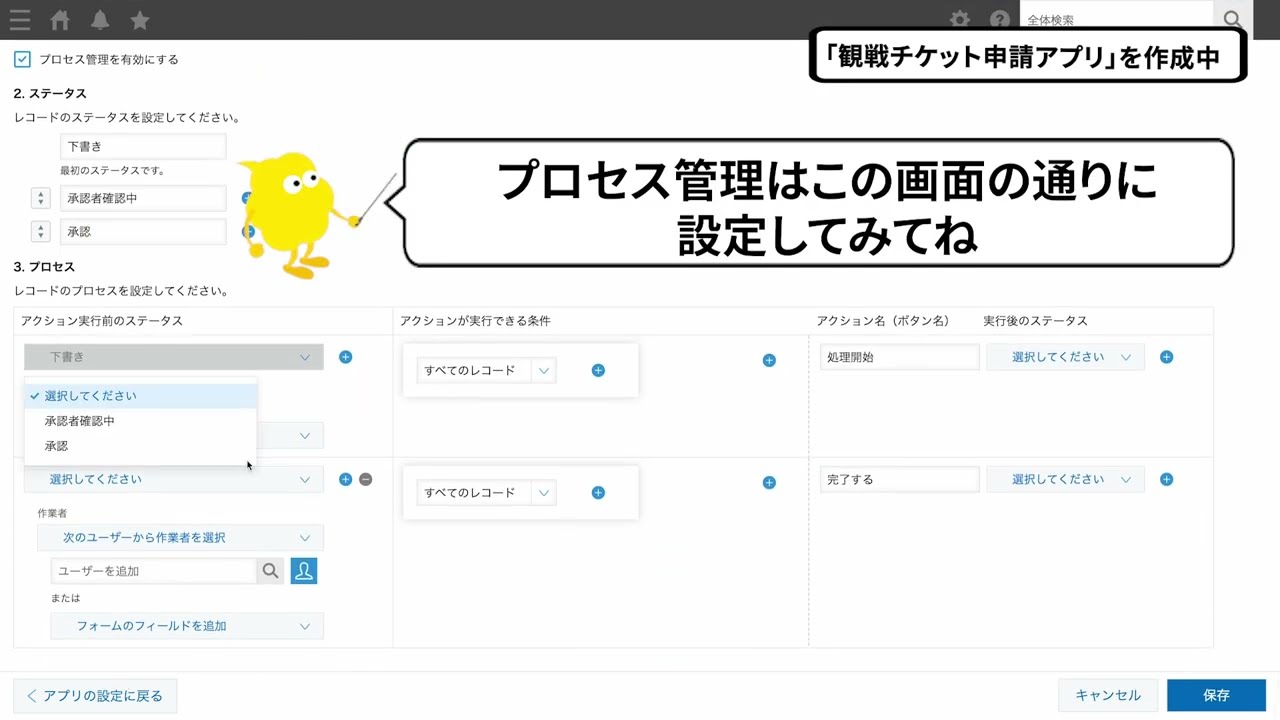The image size is (1280, 720).
Task: Go to the portal home icon
Action: point(60,20)
